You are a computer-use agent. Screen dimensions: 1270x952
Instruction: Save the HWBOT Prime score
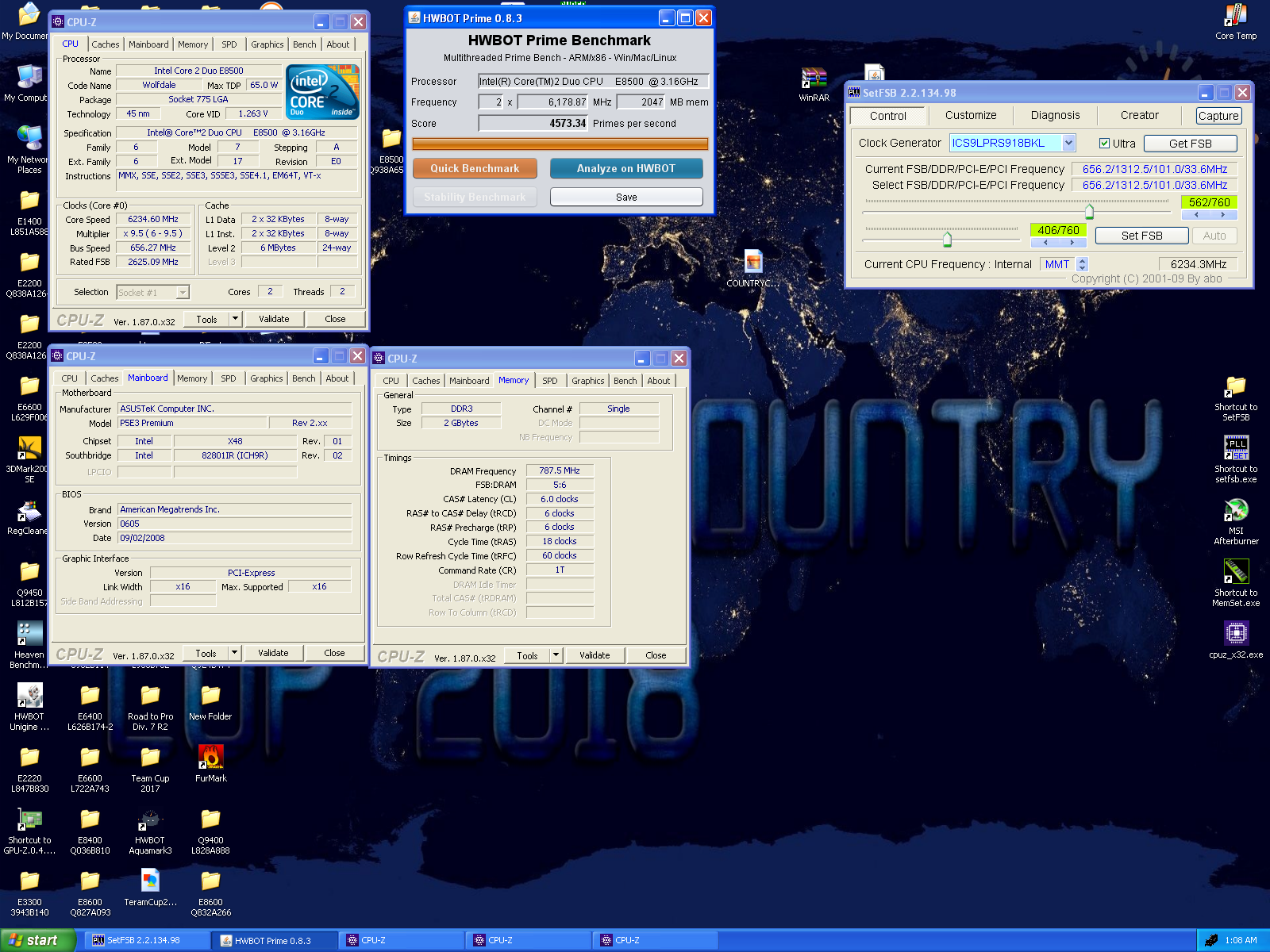(626, 197)
